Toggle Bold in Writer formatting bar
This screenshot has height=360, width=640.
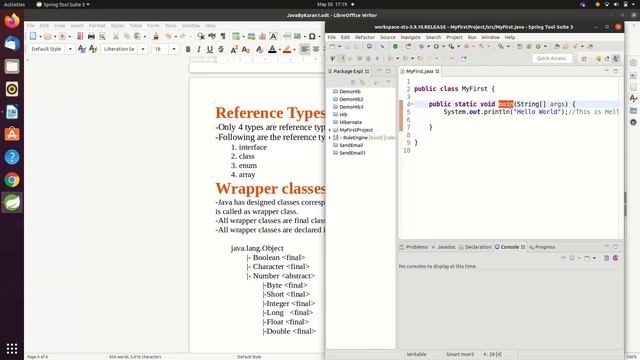188,49
